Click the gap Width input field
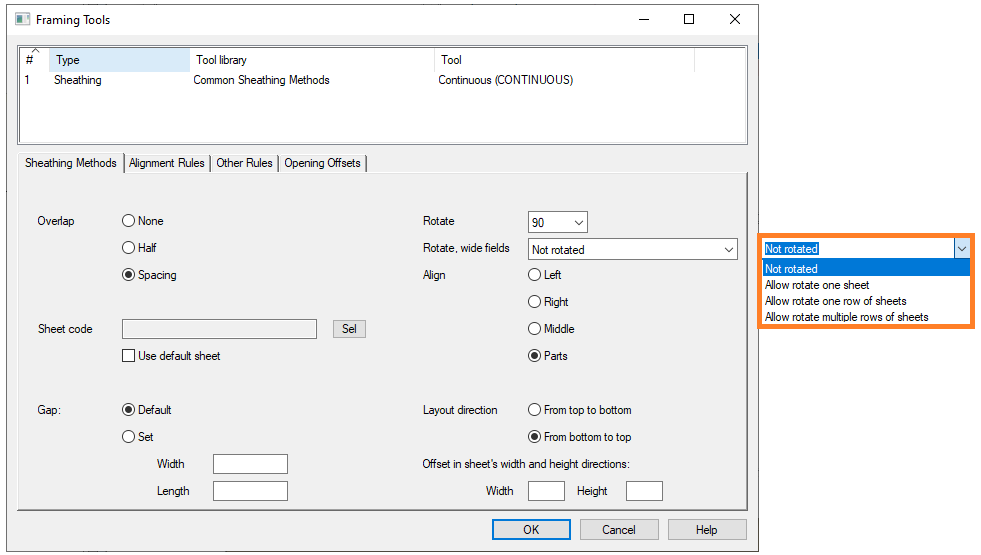This screenshot has height=555, width=981. 250,464
